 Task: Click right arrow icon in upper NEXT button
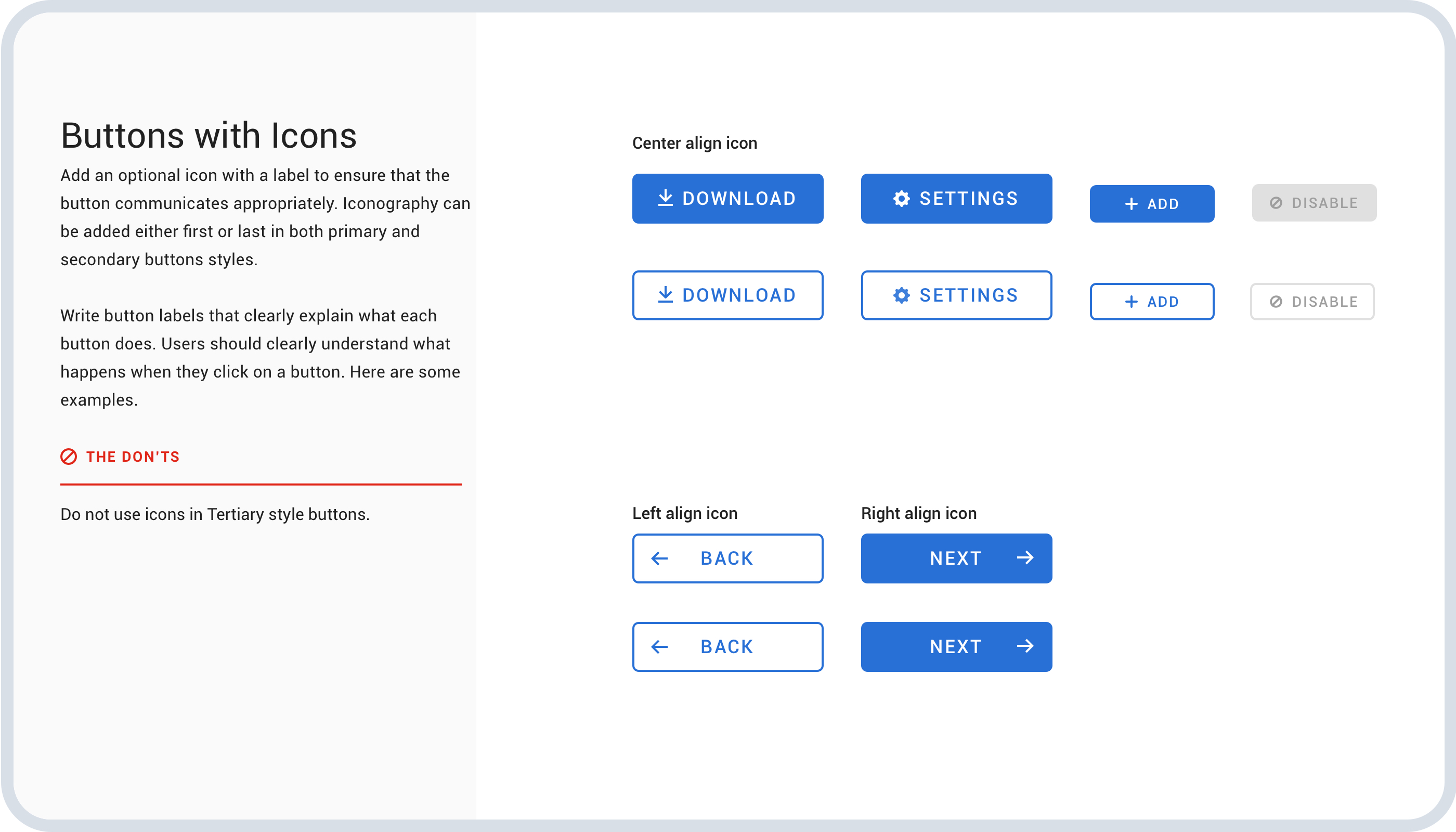pos(1025,558)
